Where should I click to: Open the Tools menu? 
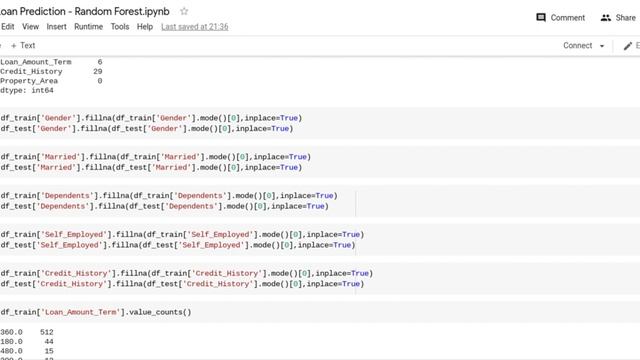pyautogui.click(x=120, y=27)
